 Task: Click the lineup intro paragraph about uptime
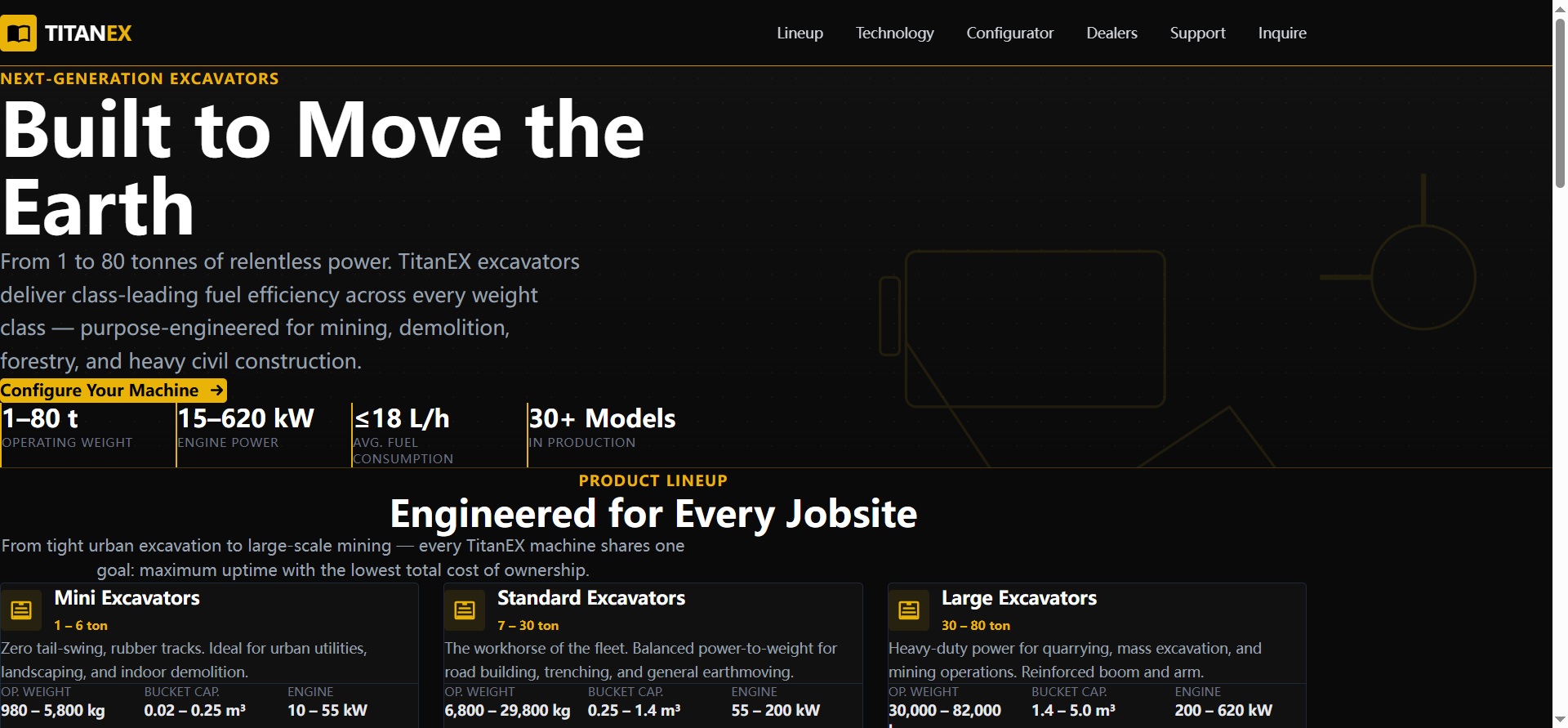click(x=343, y=558)
